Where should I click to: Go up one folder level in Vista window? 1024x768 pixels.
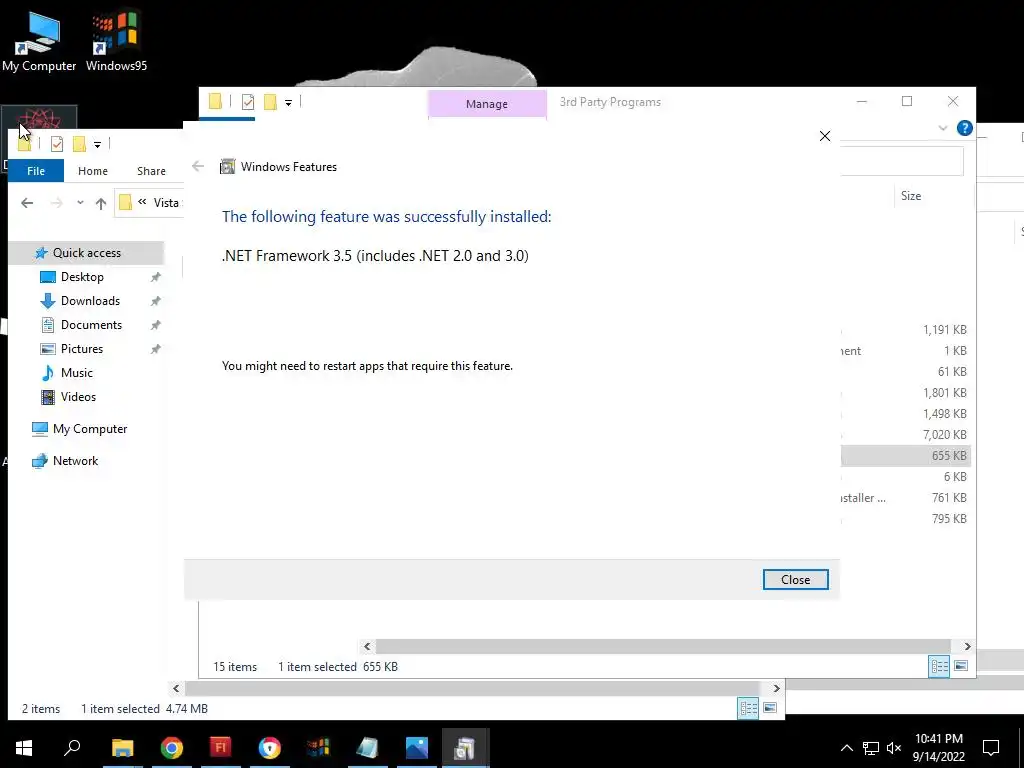[101, 203]
